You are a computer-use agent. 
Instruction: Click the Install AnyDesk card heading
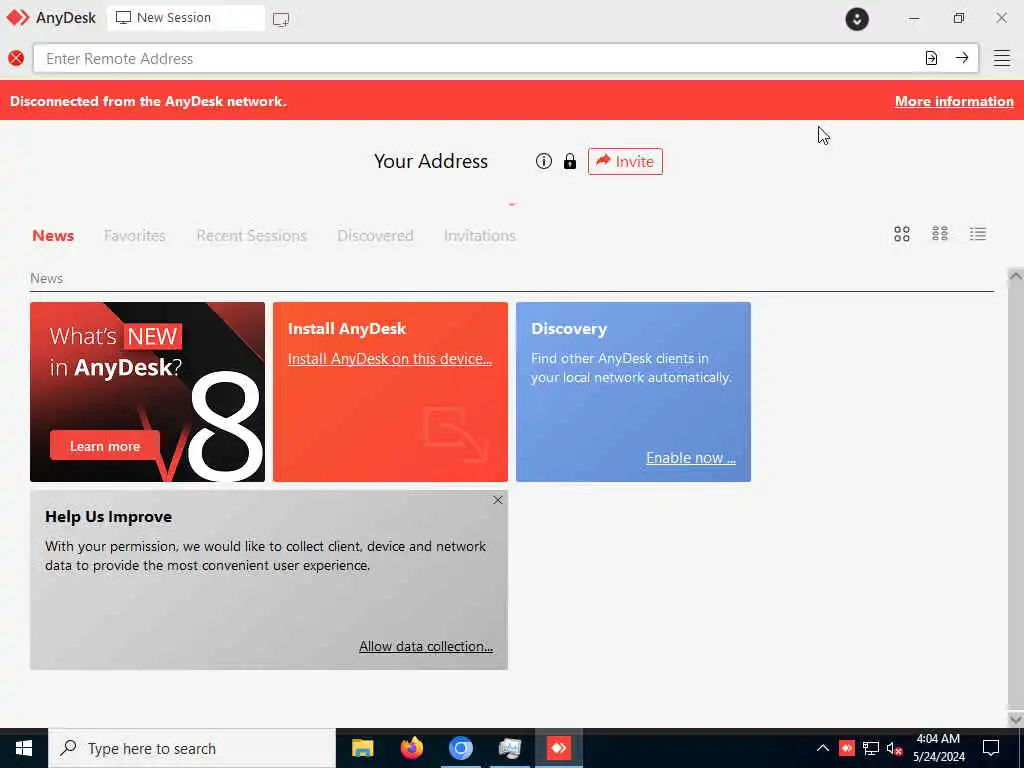pos(347,328)
